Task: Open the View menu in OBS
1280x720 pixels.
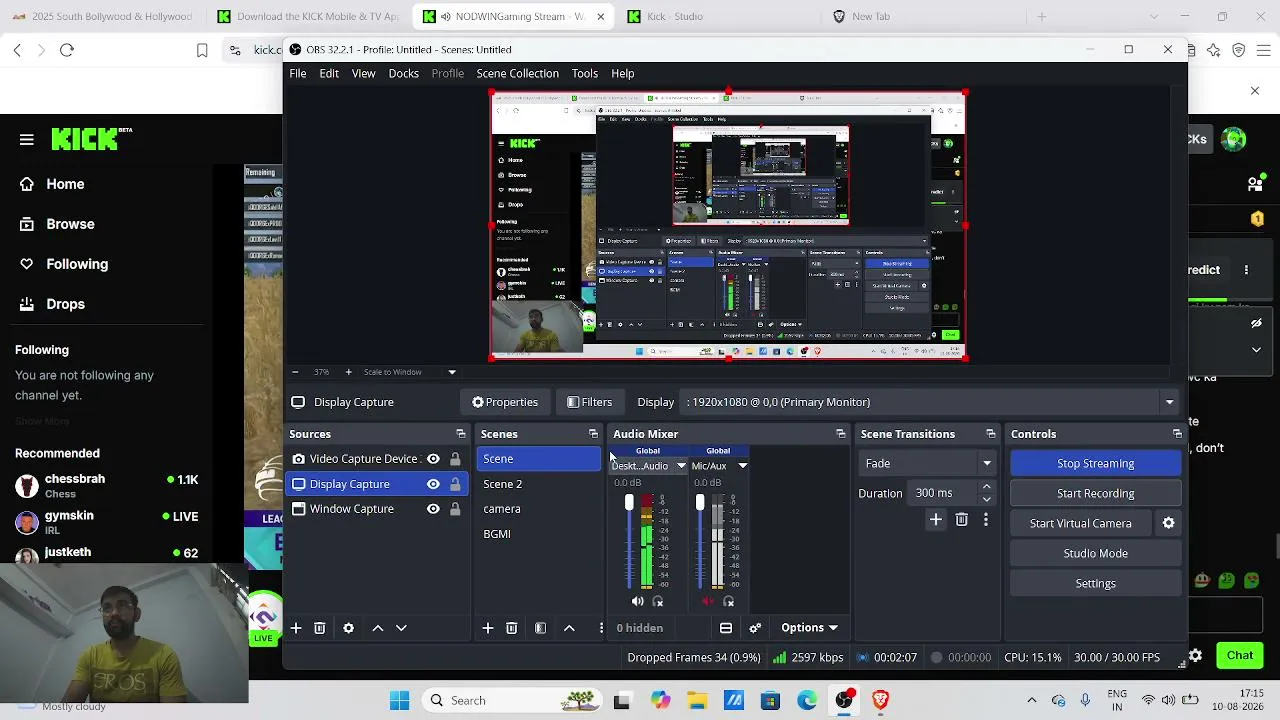Action: coord(364,73)
